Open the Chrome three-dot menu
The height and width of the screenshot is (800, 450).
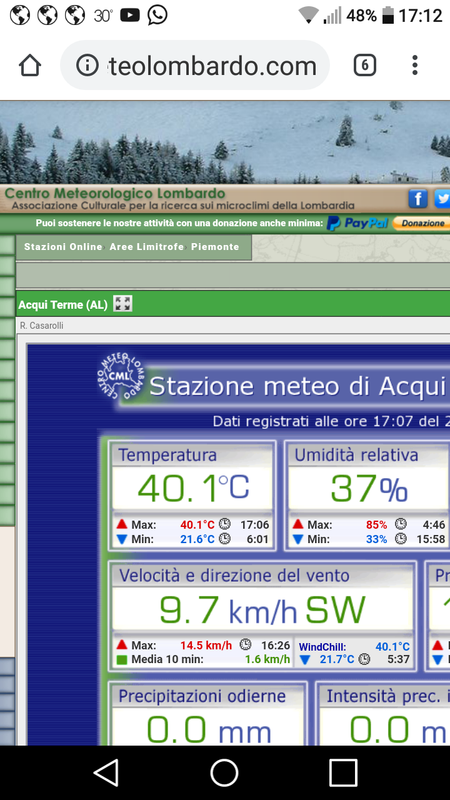tap(415, 65)
